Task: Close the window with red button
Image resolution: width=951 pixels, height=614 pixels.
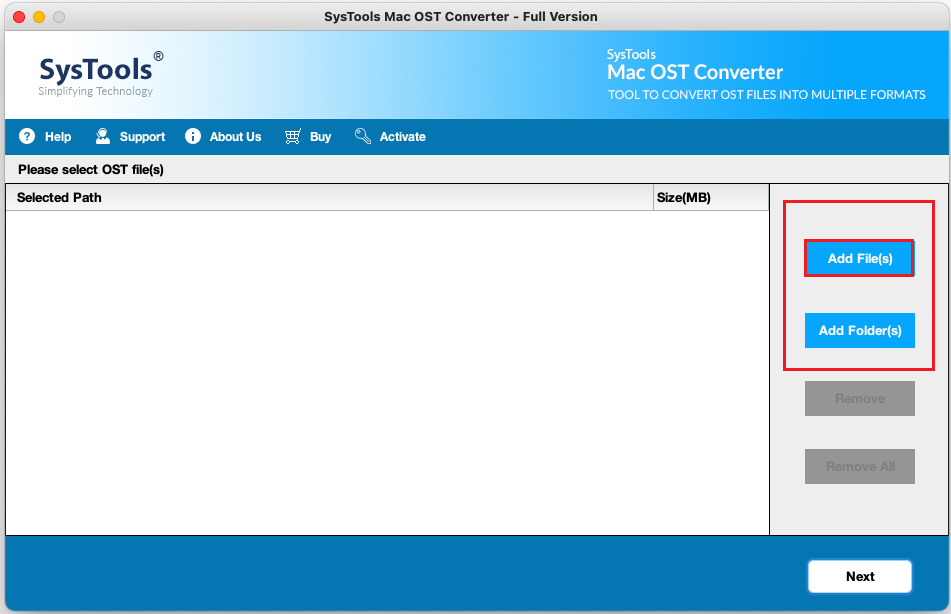Action: [x=19, y=17]
